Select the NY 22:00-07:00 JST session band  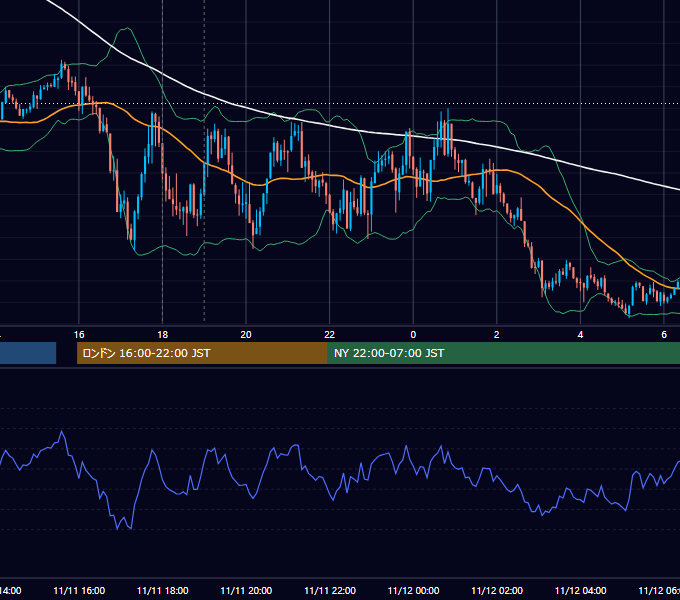point(503,353)
